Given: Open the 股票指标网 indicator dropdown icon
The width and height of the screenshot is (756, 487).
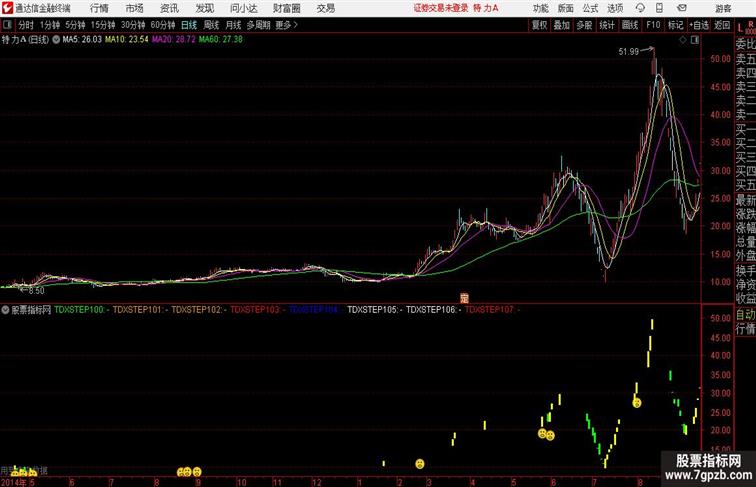Looking at the screenshot, I should click(5, 310).
